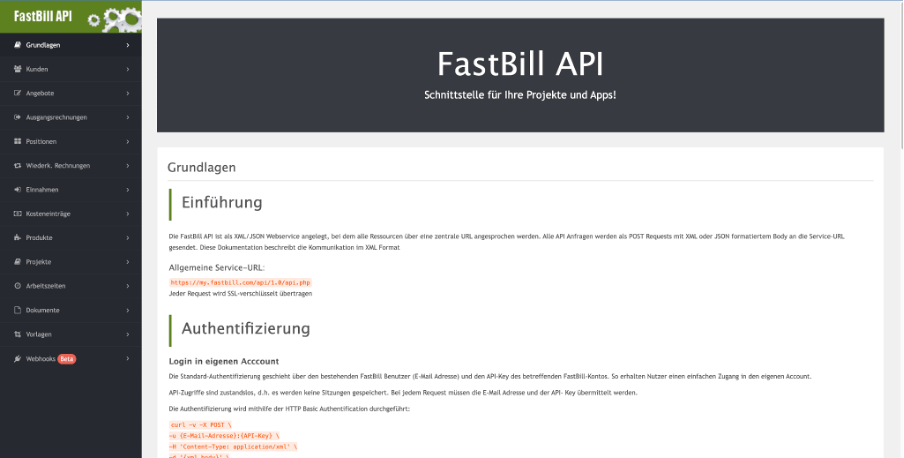Open Dokumente menu entry
The height and width of the screenshot is (458, 904).
[70, 310]
